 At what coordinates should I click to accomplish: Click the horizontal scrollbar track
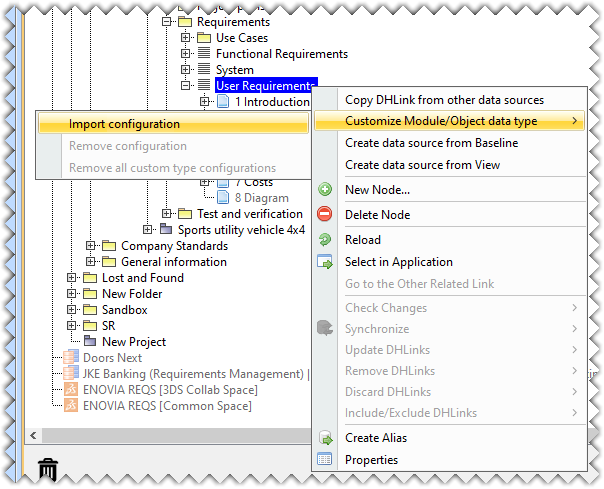coord(176,435)
